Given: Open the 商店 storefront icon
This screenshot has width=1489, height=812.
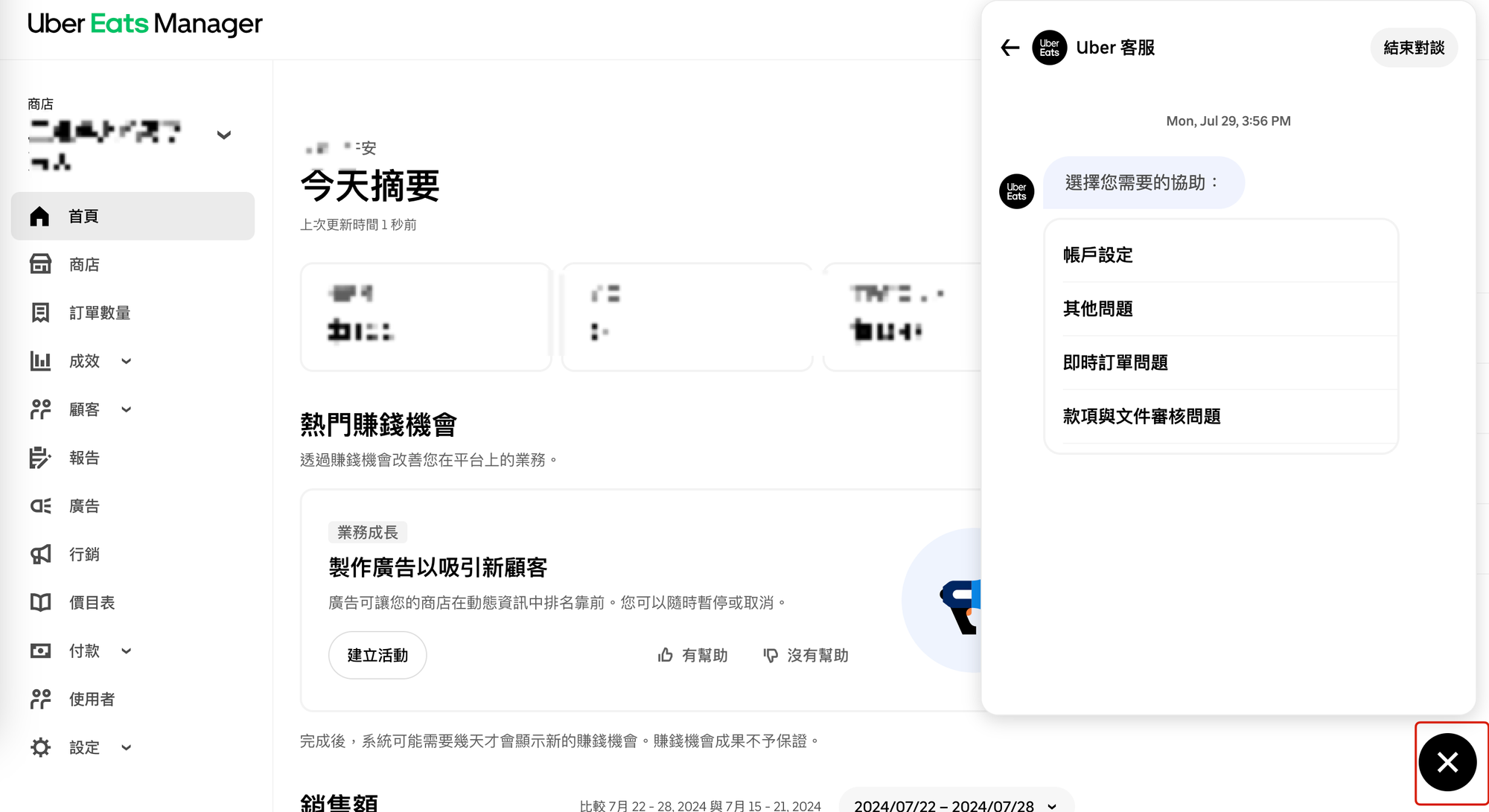Looking at the screenshot, I should click(x=40, y=264).
